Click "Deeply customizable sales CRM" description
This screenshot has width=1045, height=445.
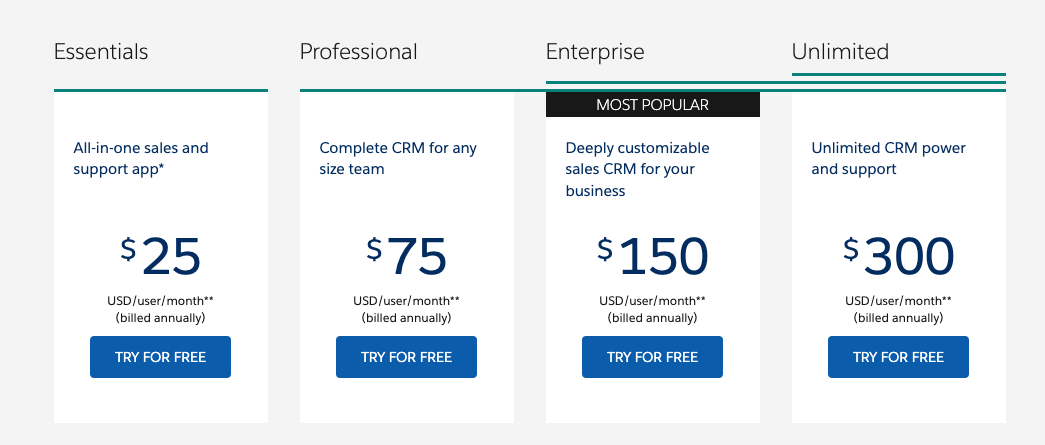tap(637, 169)
